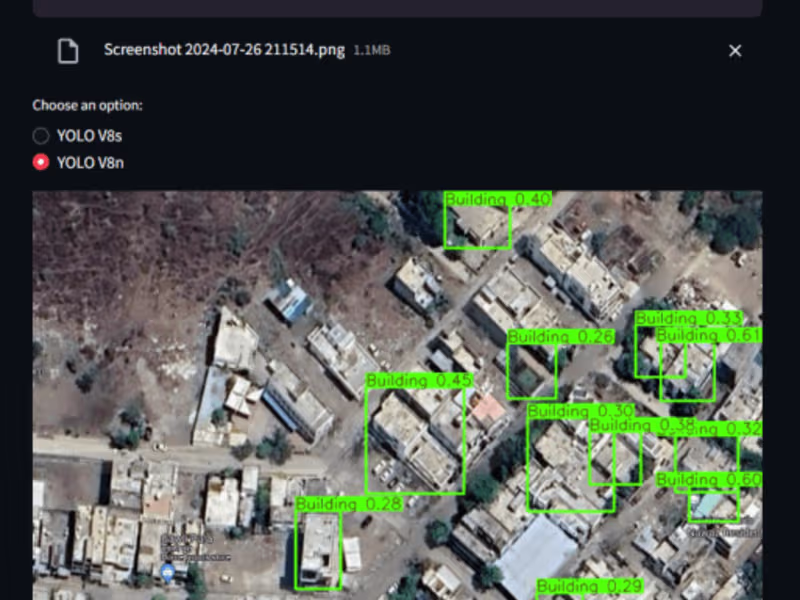Viewport: 800px width, 600px height.
Task: Click the Building 0.30 detection label
Action: 581,411
